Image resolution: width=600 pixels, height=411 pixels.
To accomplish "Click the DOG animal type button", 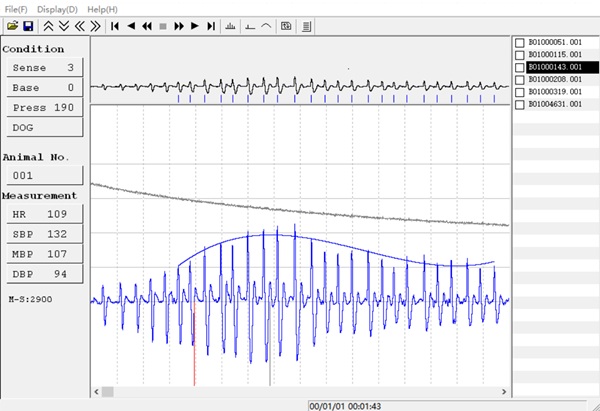I will click(x=42, y=128).
